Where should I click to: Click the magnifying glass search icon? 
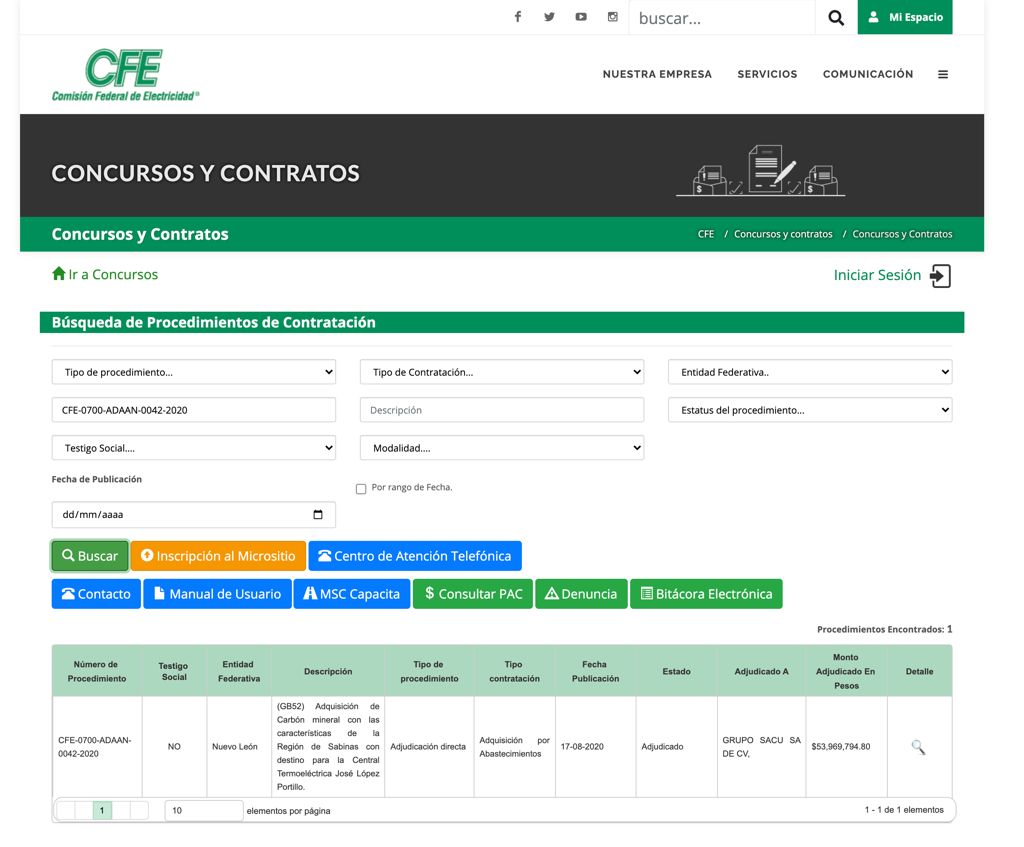click(836, 18)
